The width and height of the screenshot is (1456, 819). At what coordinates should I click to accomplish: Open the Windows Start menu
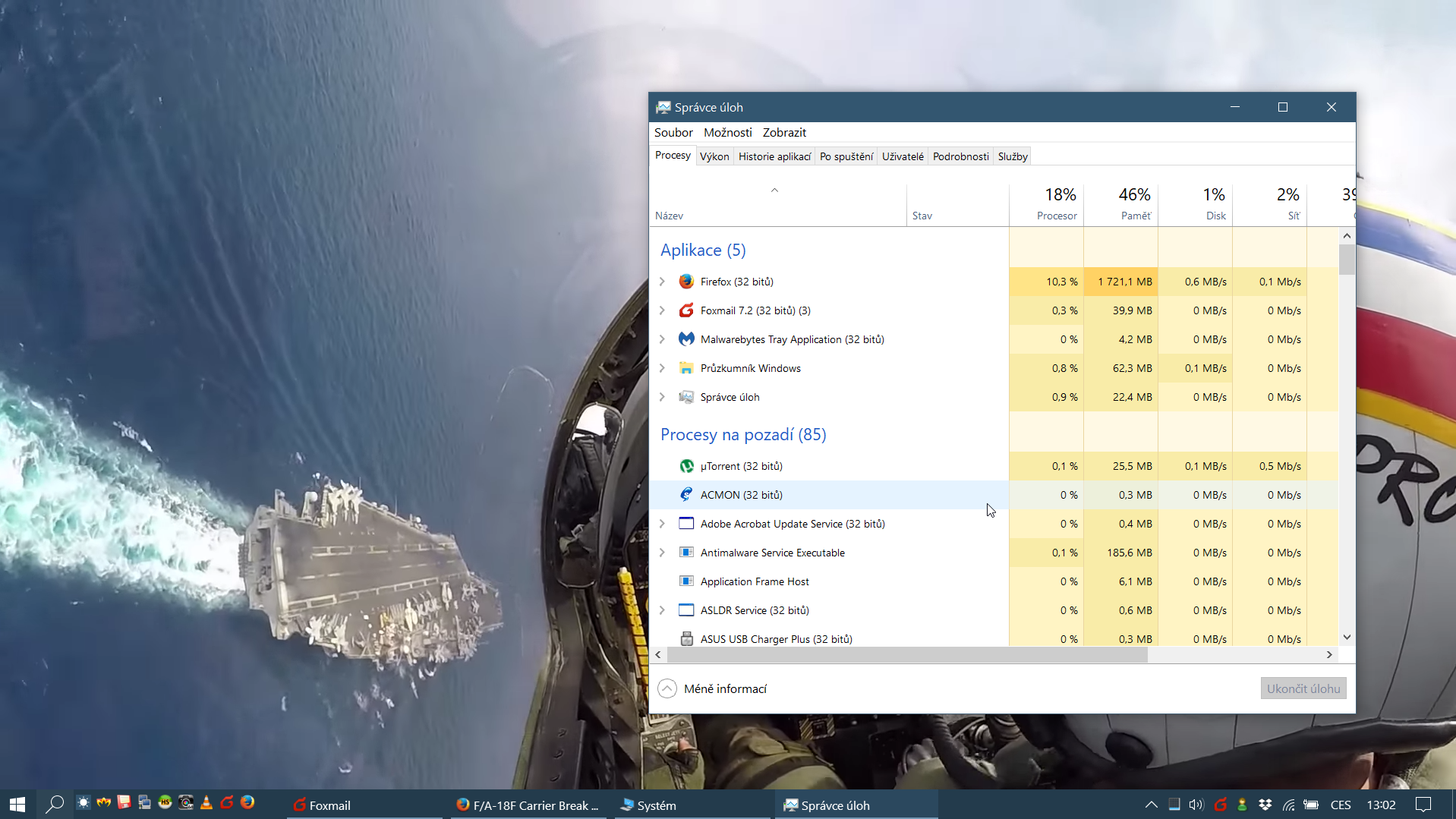(17, 805)
